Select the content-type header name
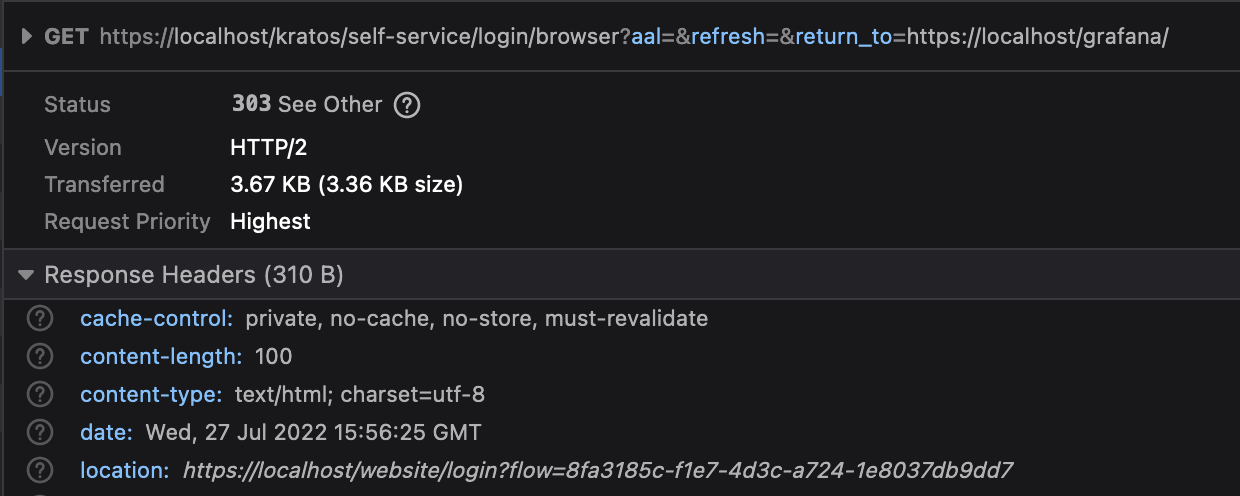This screenshot has height=496, width=1240. 151,395
